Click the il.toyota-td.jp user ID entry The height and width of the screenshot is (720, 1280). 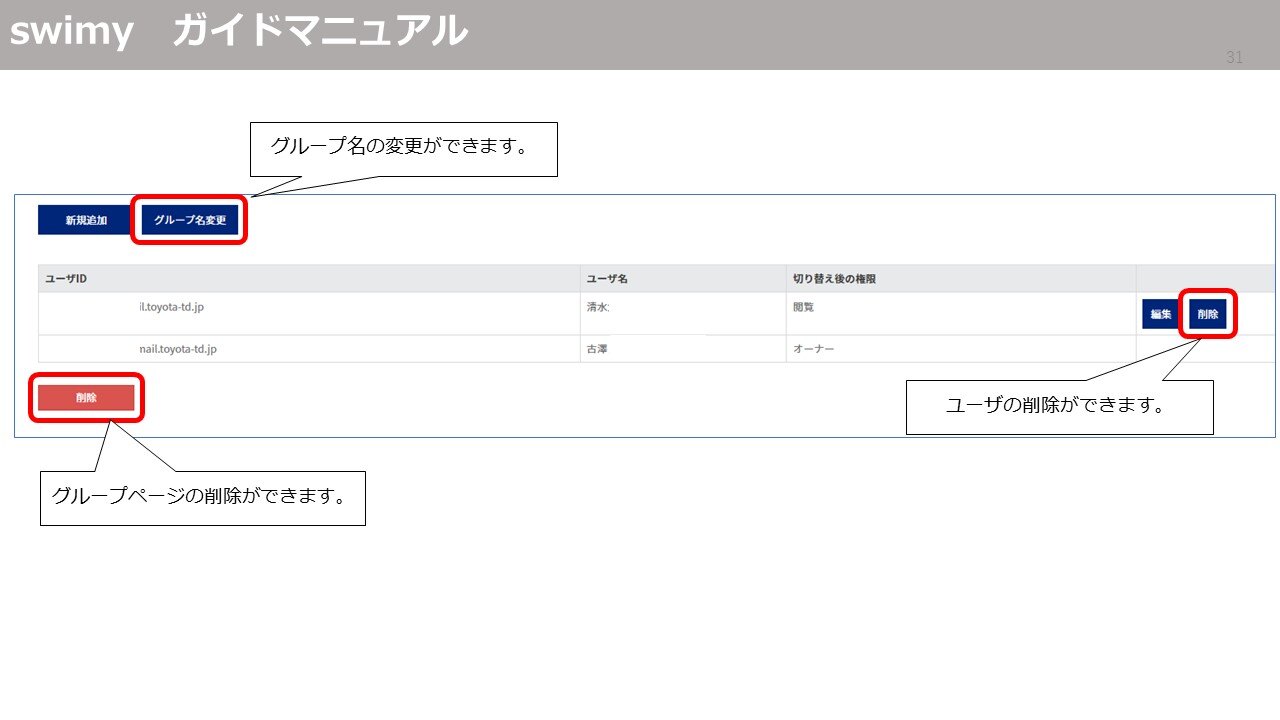click(x=172, y=307)
